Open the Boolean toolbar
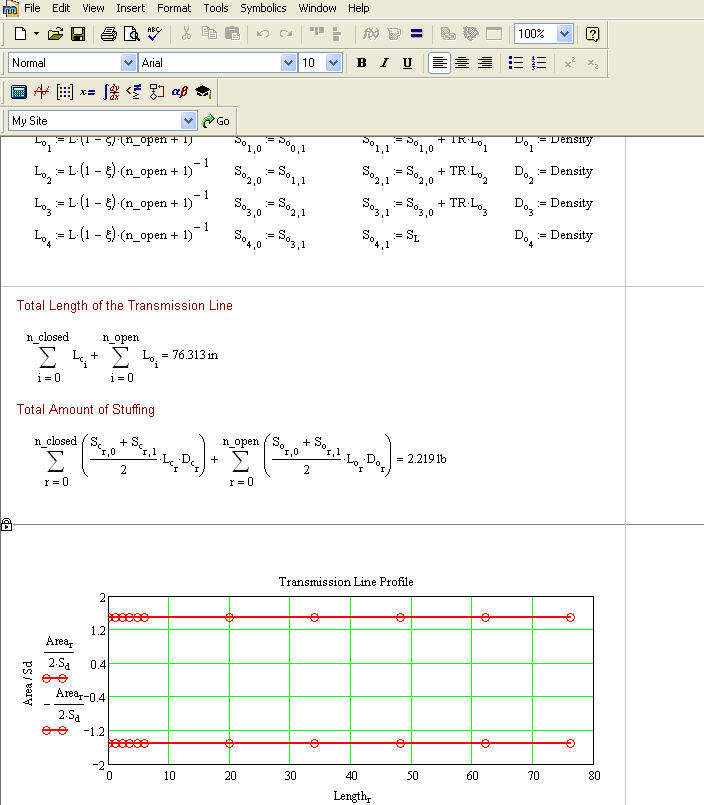Image resolution: width=704 pixels, height=805 pixels. (134, 92)
